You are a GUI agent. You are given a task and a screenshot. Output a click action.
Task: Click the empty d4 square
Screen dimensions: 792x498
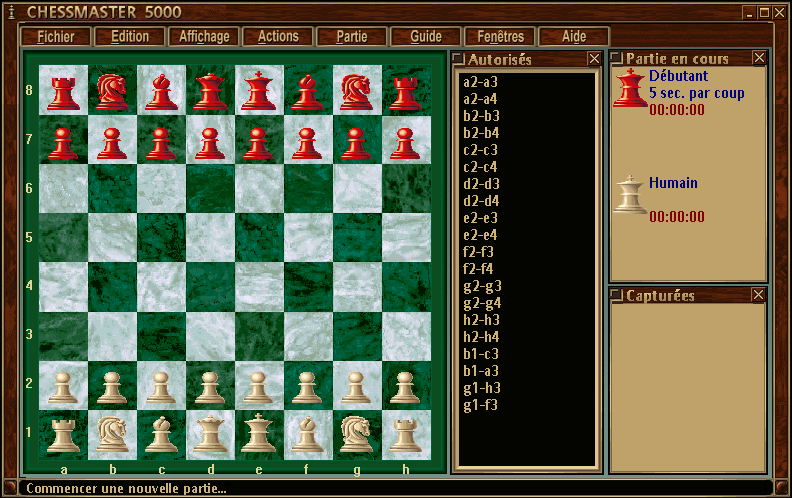[210, 286]
